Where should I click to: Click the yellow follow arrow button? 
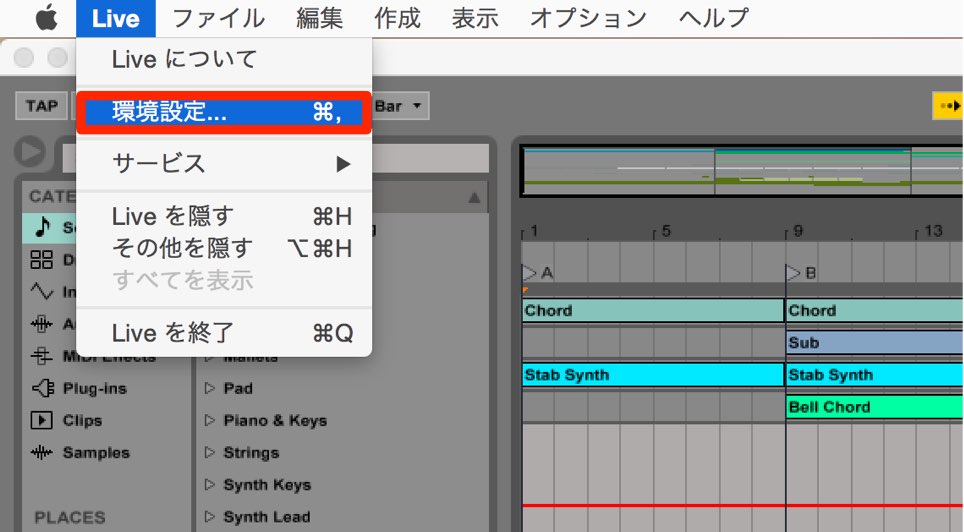[x=949, y=106]
